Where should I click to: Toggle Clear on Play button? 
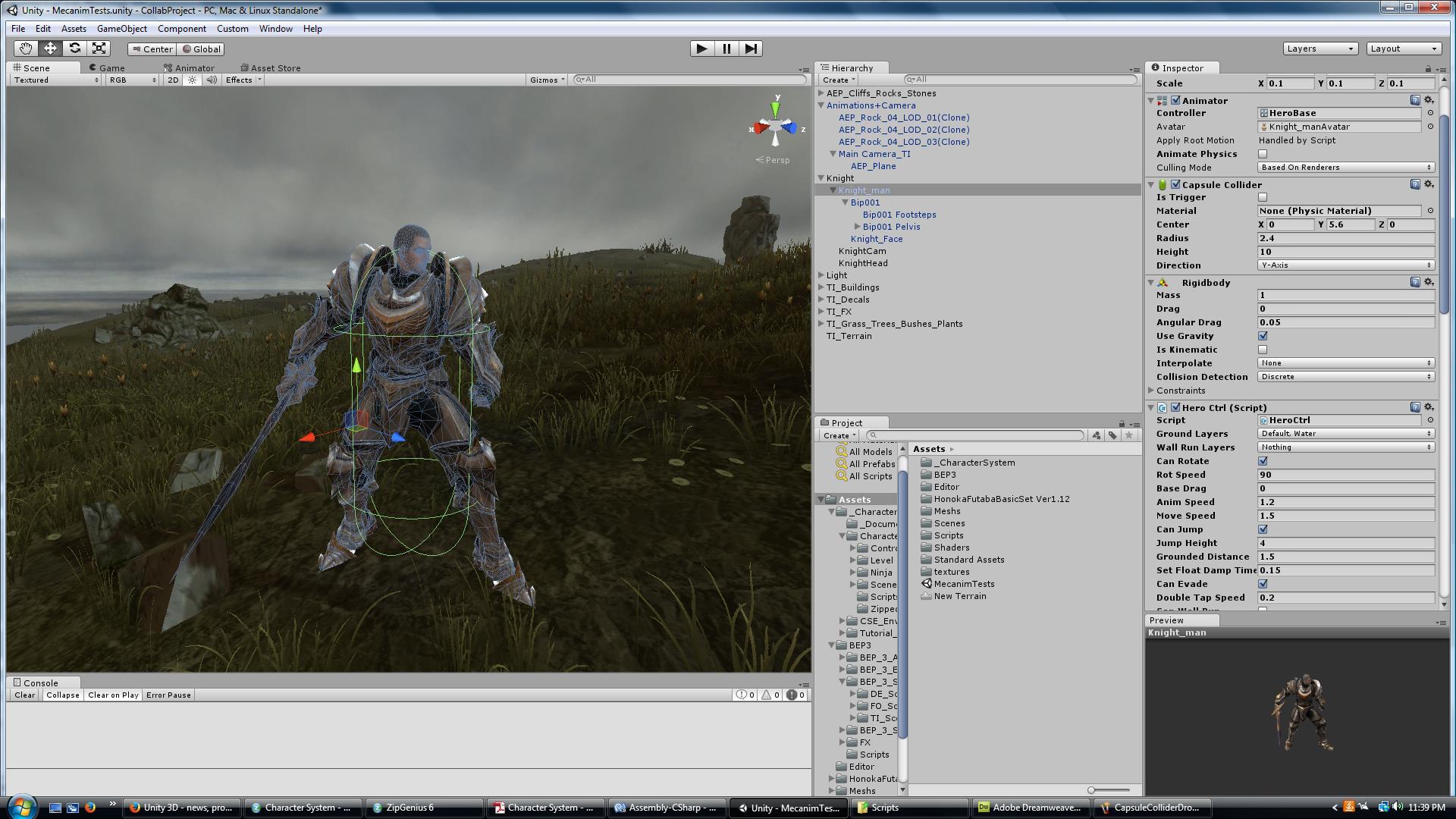pos(113,695)
